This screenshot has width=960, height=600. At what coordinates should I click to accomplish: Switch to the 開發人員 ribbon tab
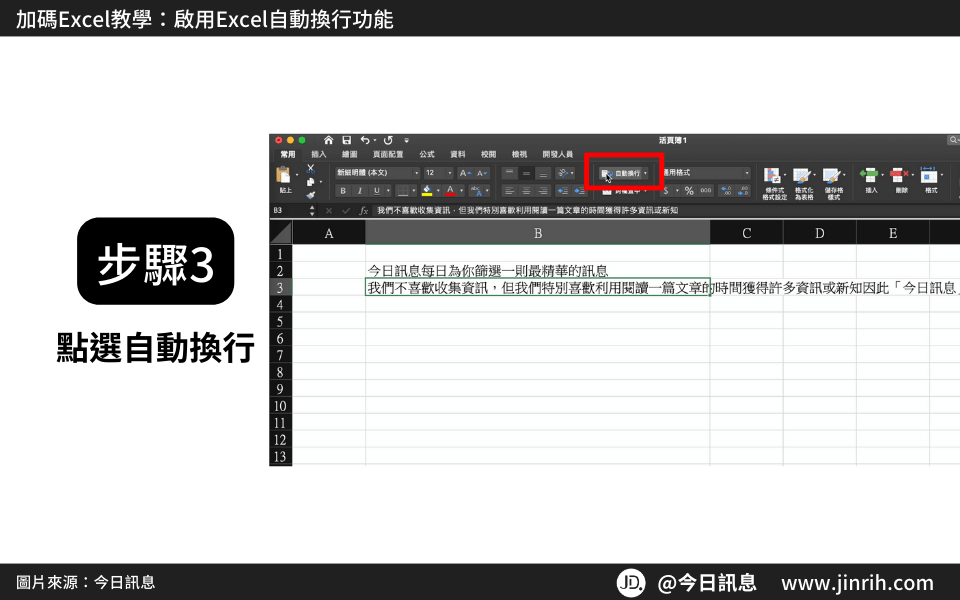558,154
